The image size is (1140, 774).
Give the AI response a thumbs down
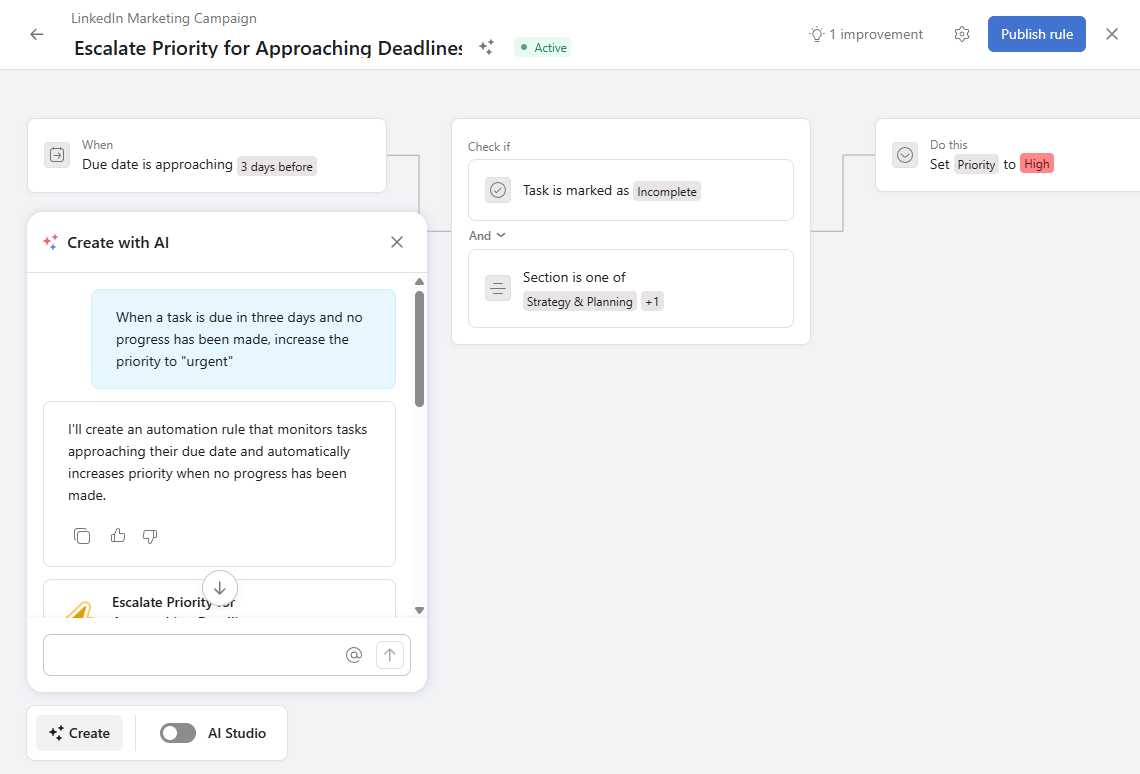coord(149,536)
